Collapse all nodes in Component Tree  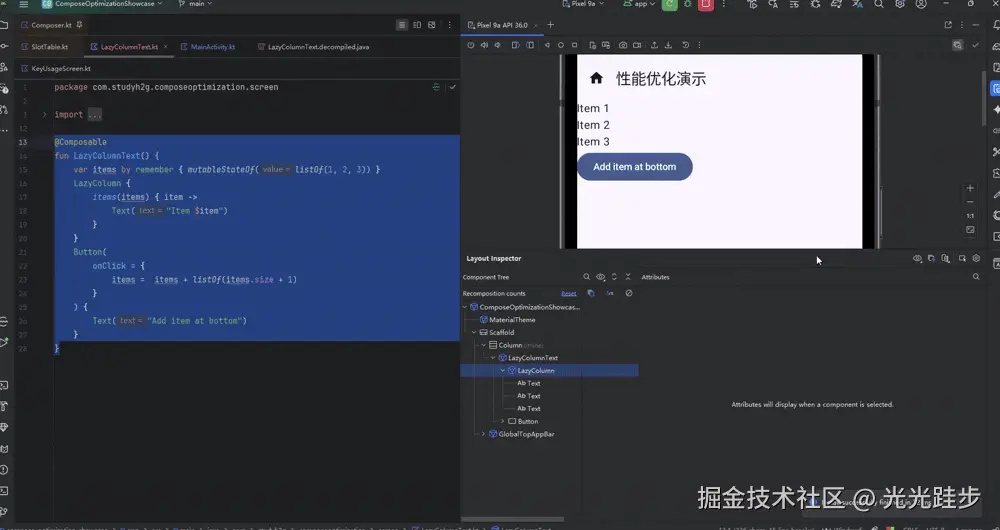(628, 277)
